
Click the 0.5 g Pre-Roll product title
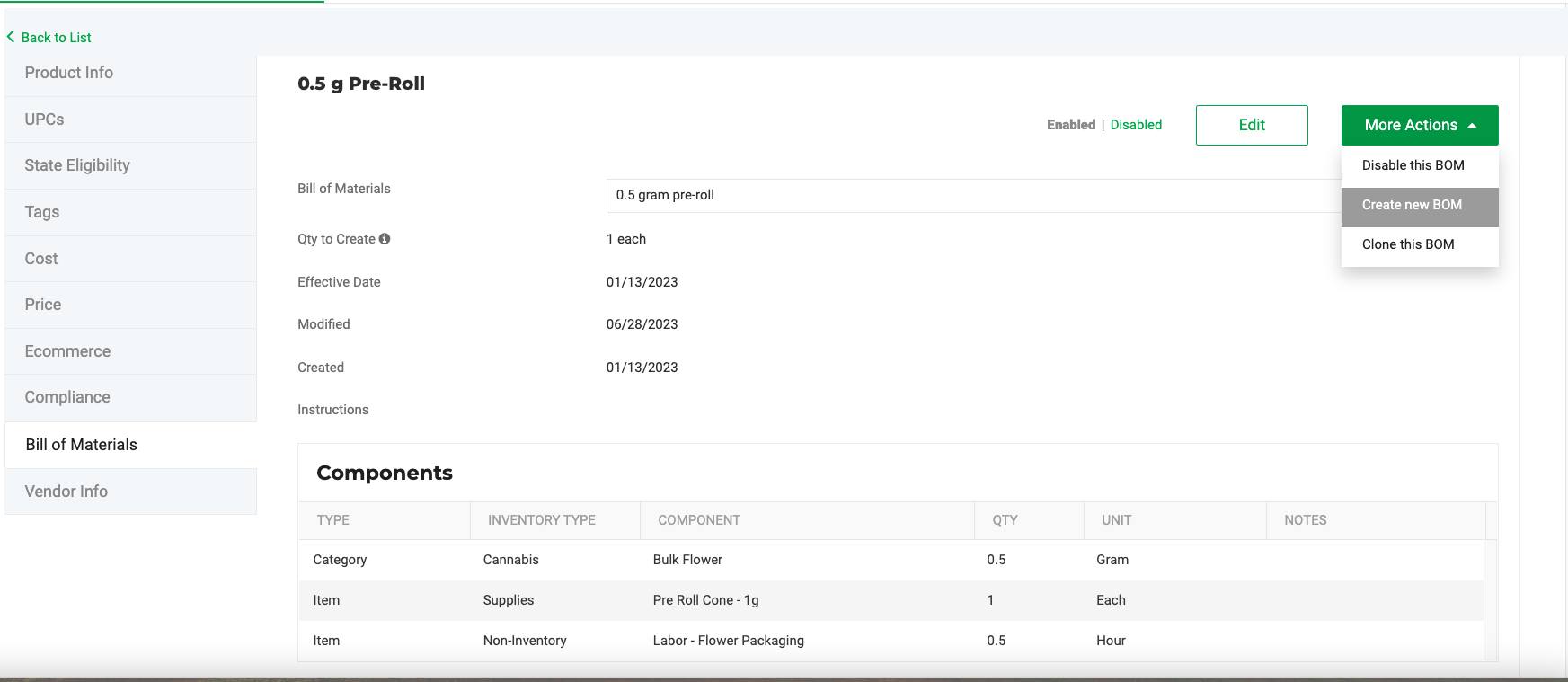point(361,84)
